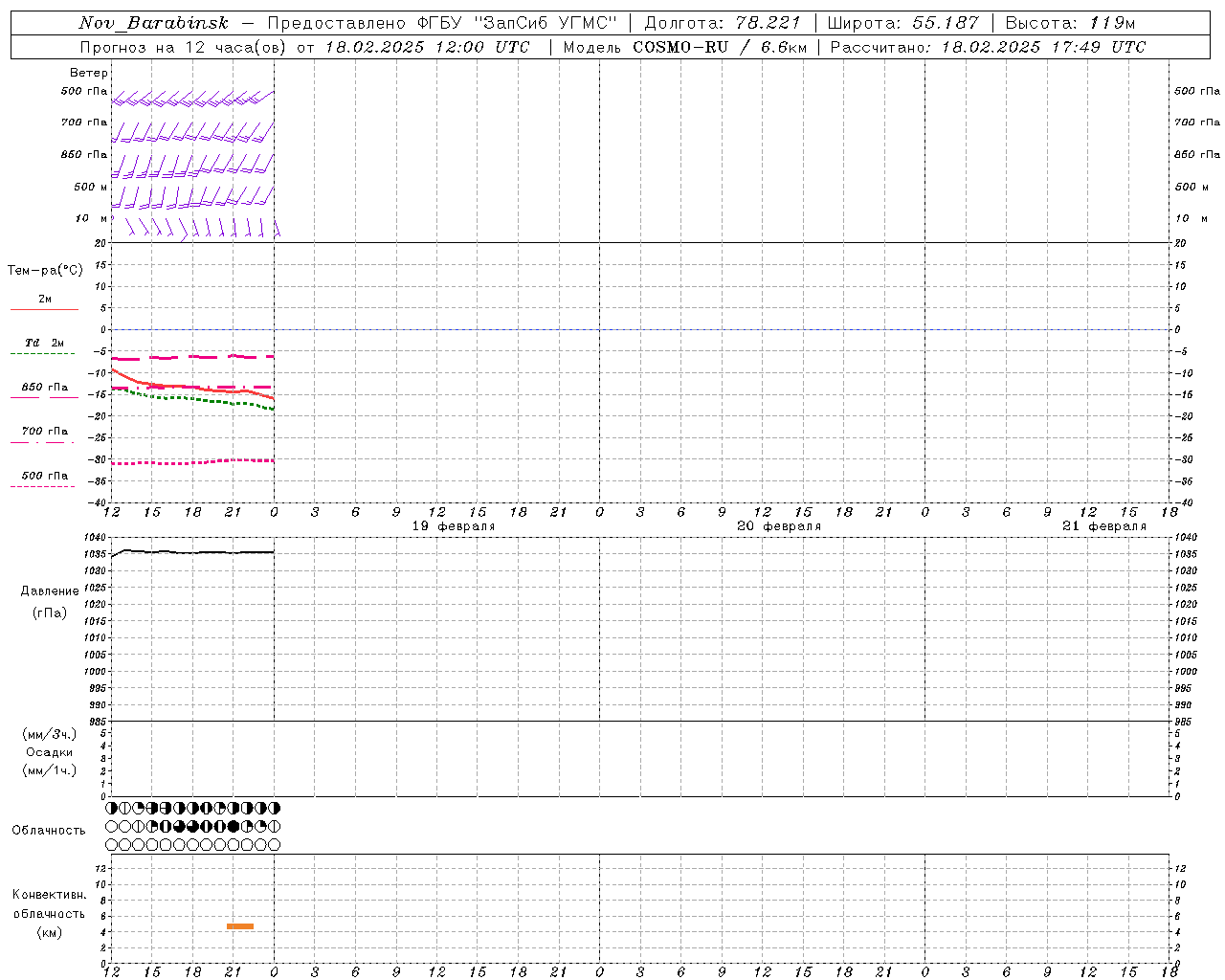Click the pink dashed curve near -6°C
The image size is (1225, 980).
point(191,357)
